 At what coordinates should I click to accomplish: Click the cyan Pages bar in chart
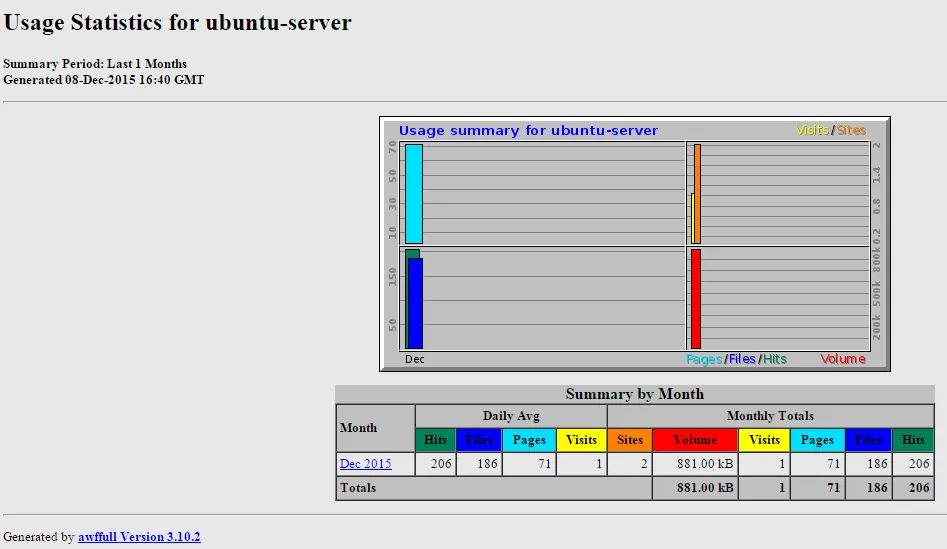pos(413,193)
